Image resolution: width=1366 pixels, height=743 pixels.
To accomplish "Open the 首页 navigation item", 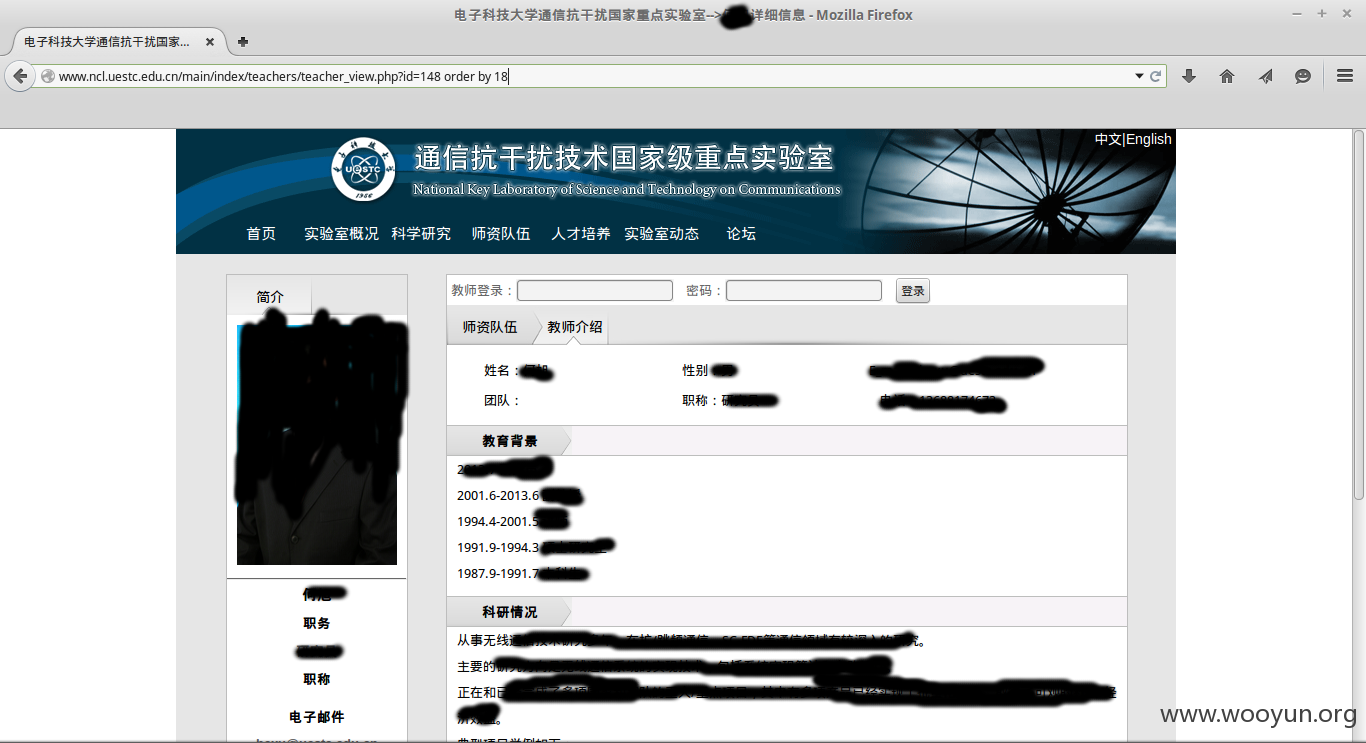I will click(261, 233).
